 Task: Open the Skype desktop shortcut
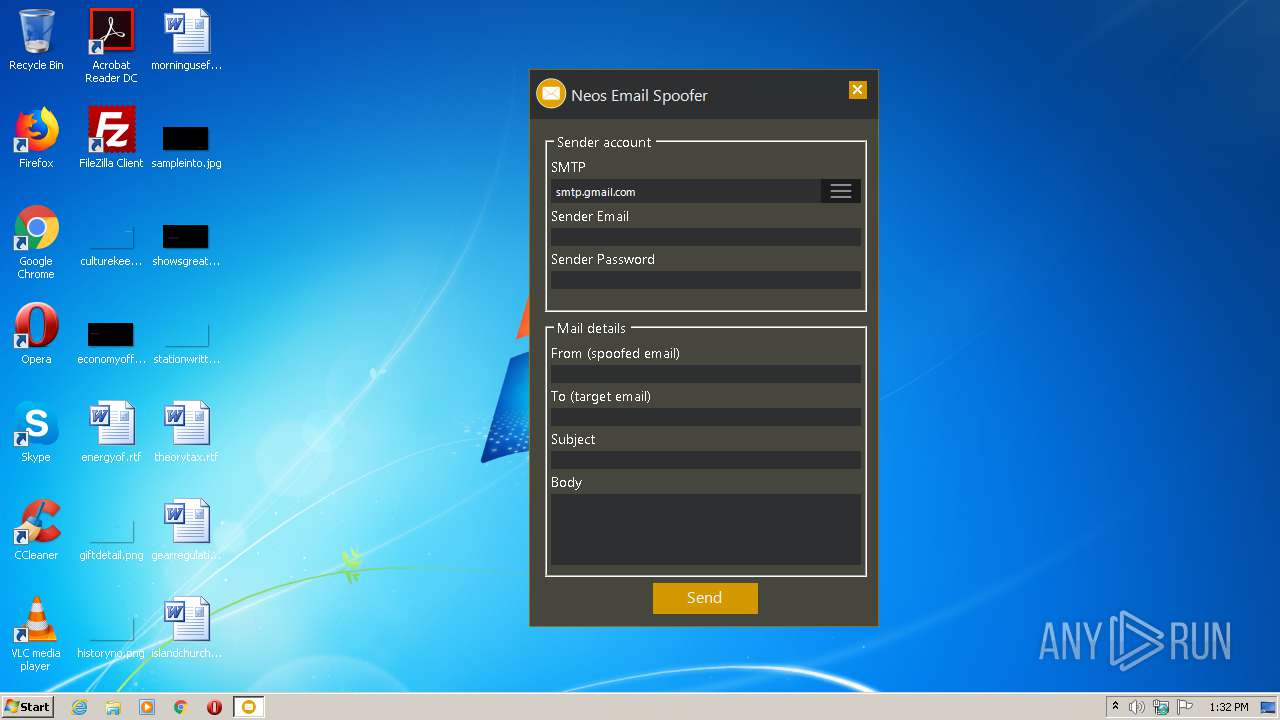(36, 432)
